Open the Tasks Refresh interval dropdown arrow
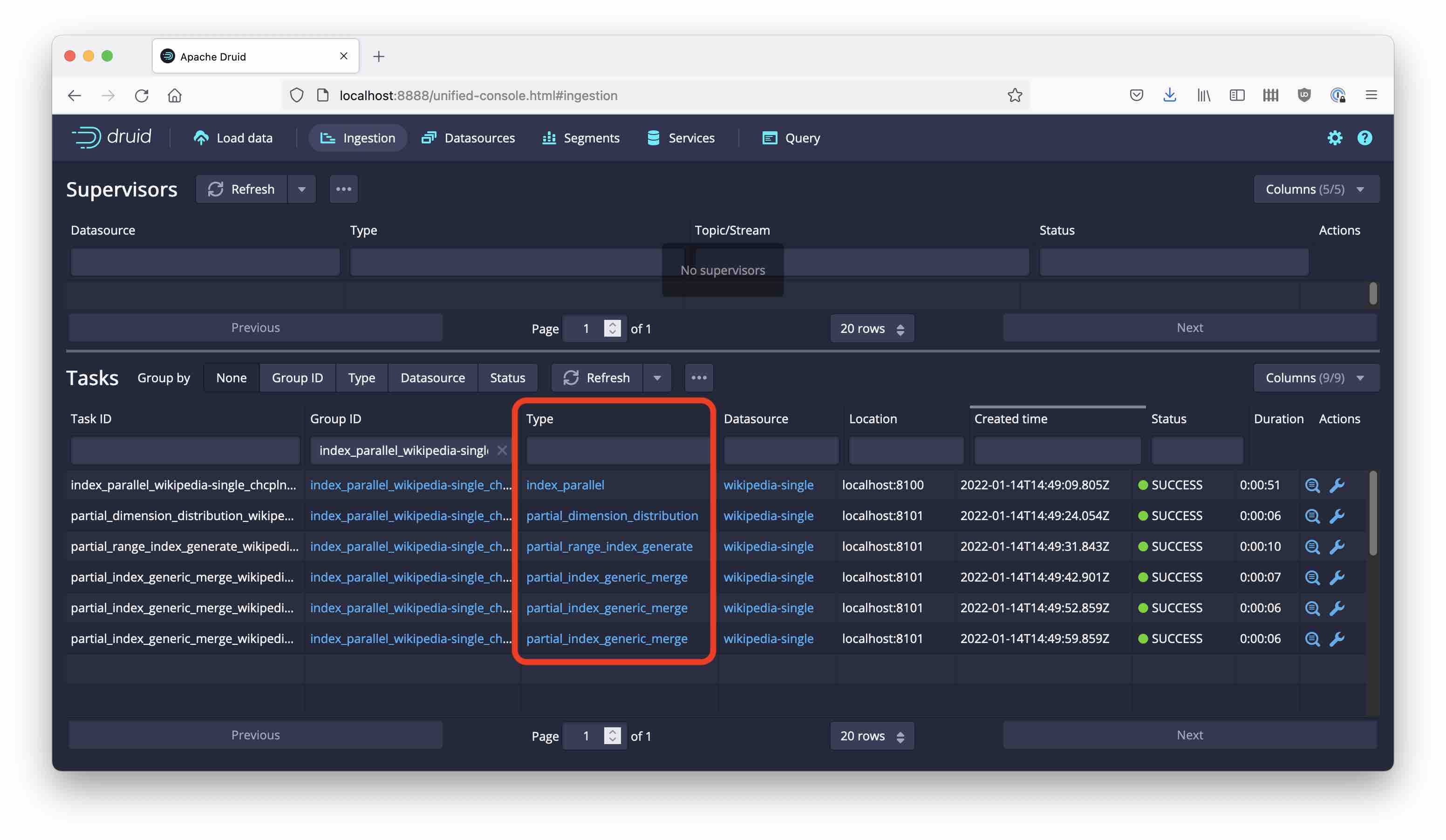Image resolution: width=1446 pixels, height=840 pixels. [657, 378]
